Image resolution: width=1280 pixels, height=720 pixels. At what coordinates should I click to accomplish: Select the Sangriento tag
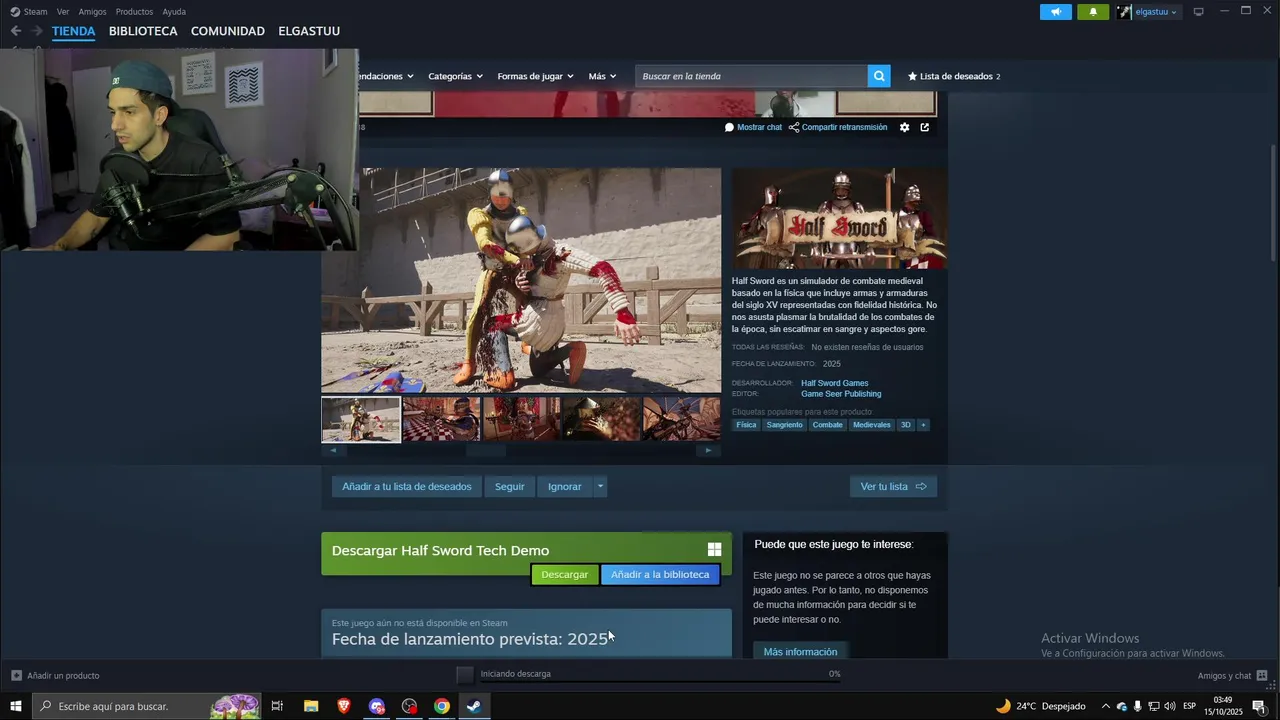784,425
